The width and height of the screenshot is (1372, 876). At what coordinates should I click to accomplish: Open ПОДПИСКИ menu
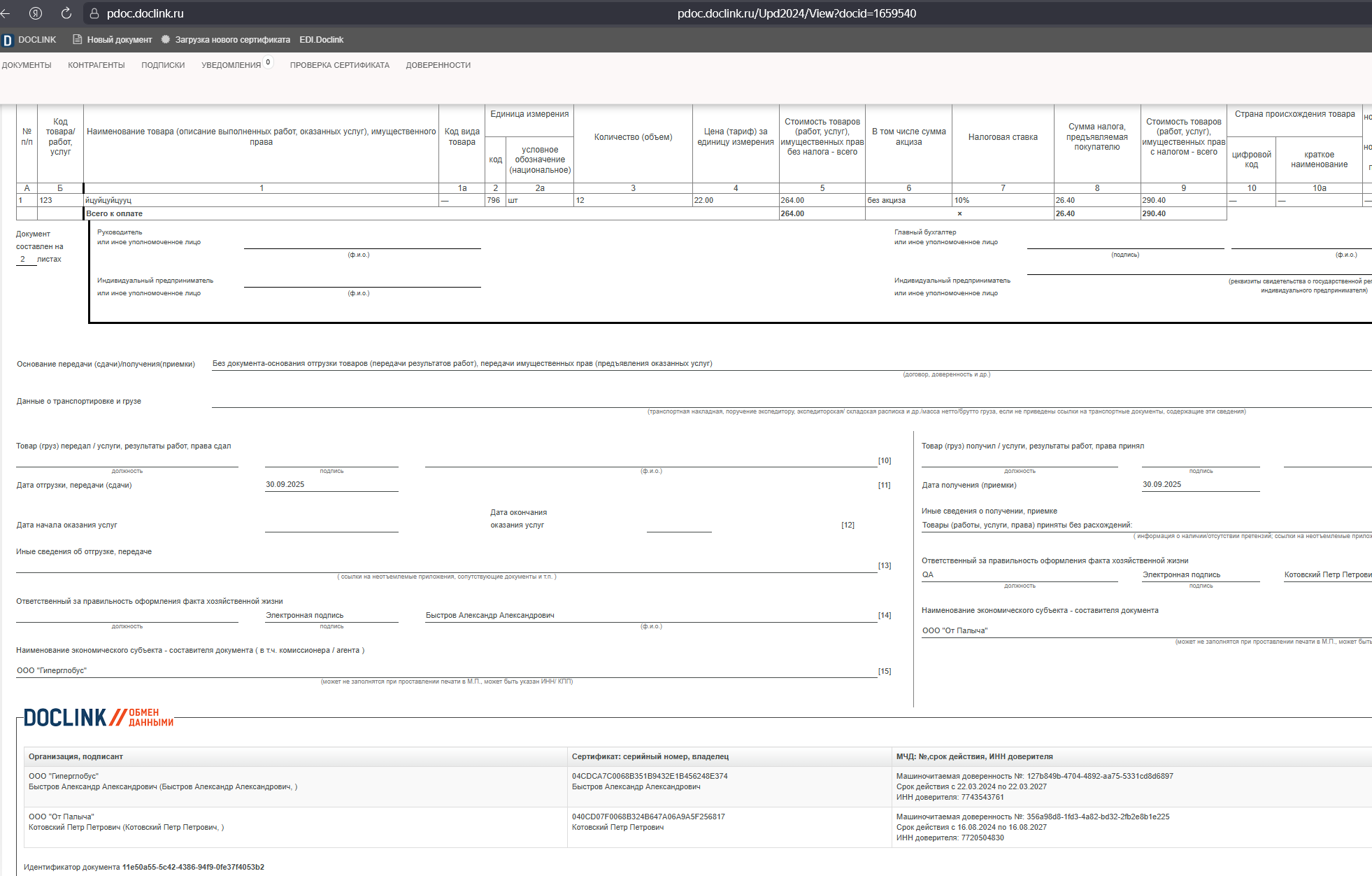pos(163,65)
